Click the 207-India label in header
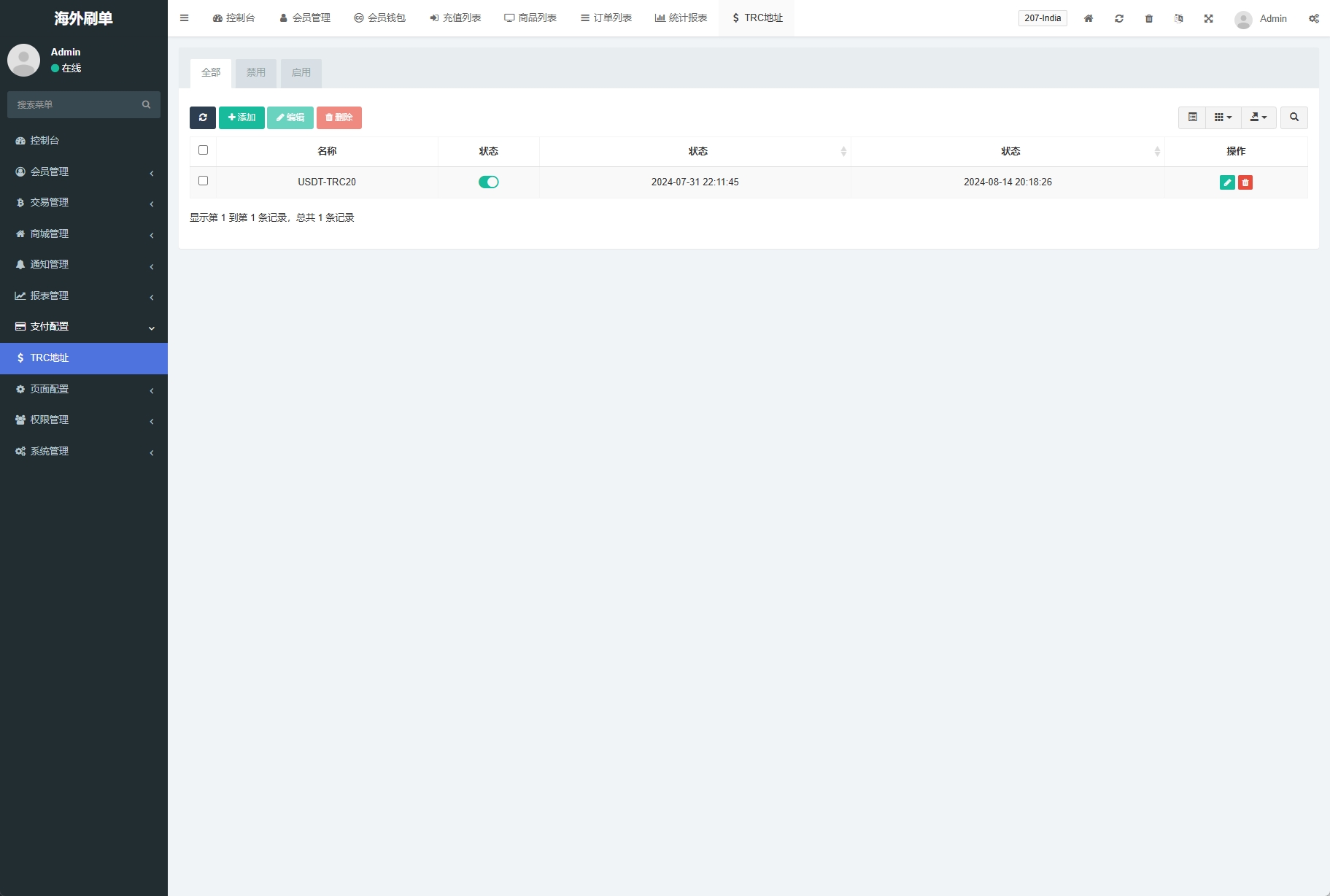 (1042, 18)
